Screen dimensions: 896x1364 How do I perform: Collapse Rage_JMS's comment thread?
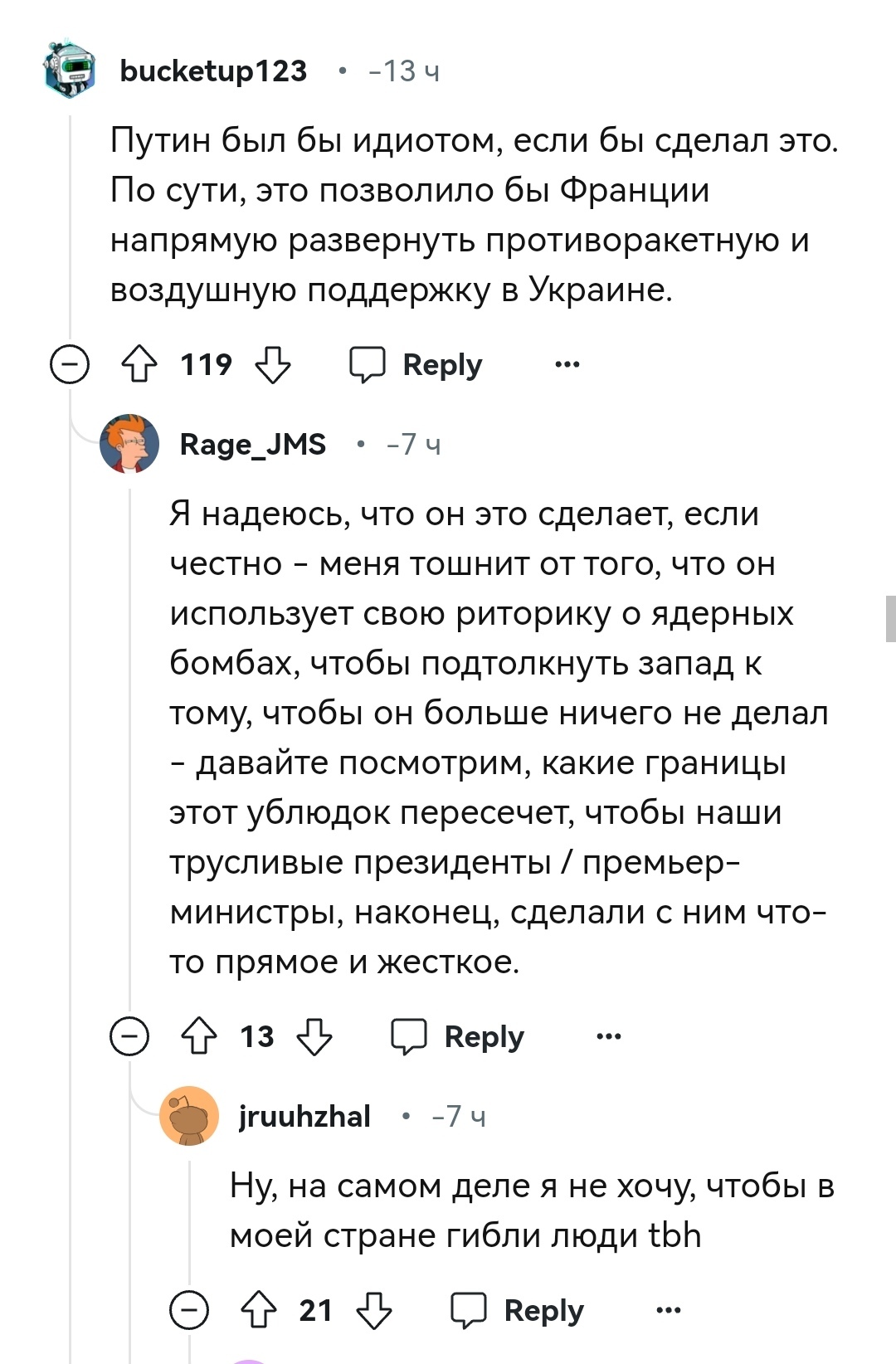tap(129, 1036)
